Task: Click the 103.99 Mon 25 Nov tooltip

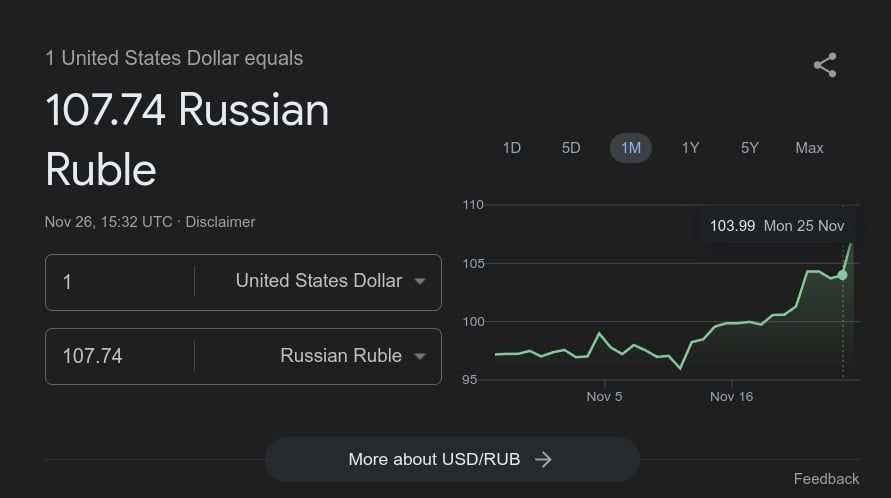Action: click(x=776, y=226)
